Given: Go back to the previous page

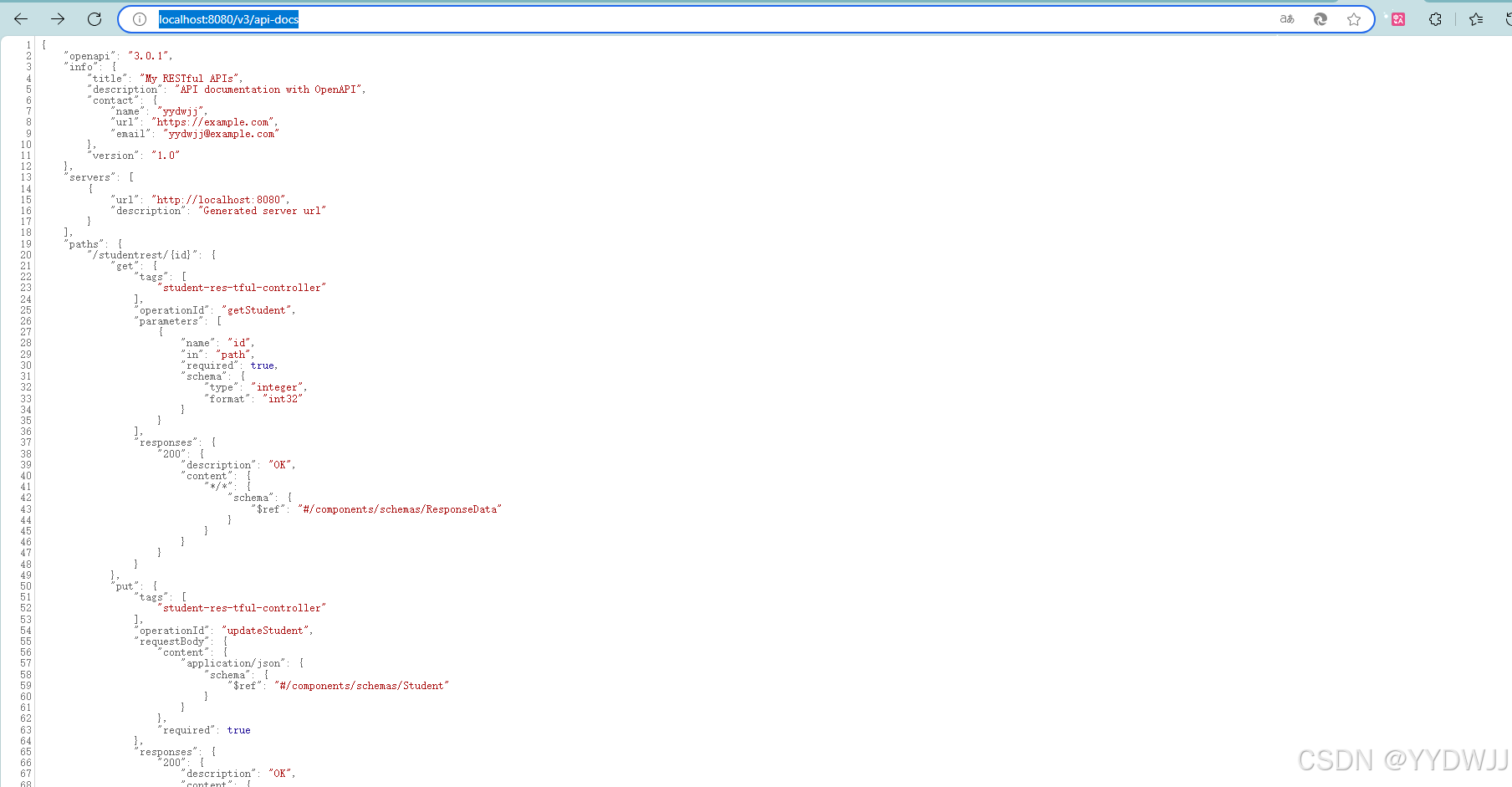Looking at the screenshot, I should (21, 19).
